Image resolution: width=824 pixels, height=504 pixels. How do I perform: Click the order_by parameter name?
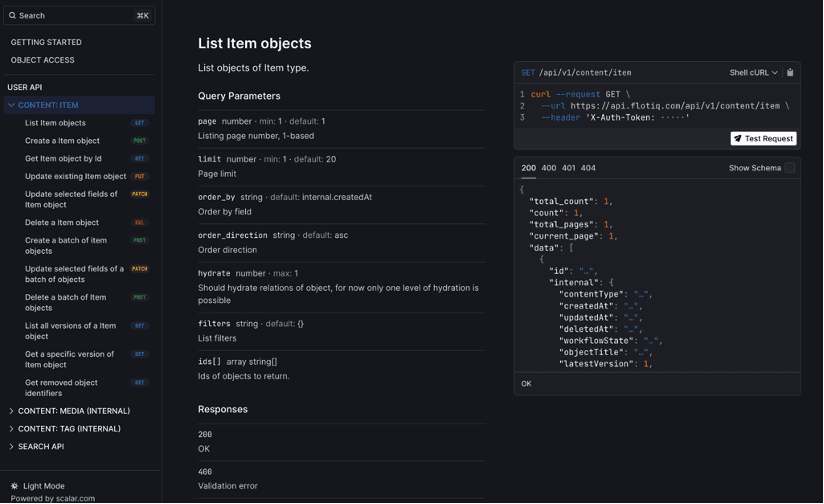[217, 197]
